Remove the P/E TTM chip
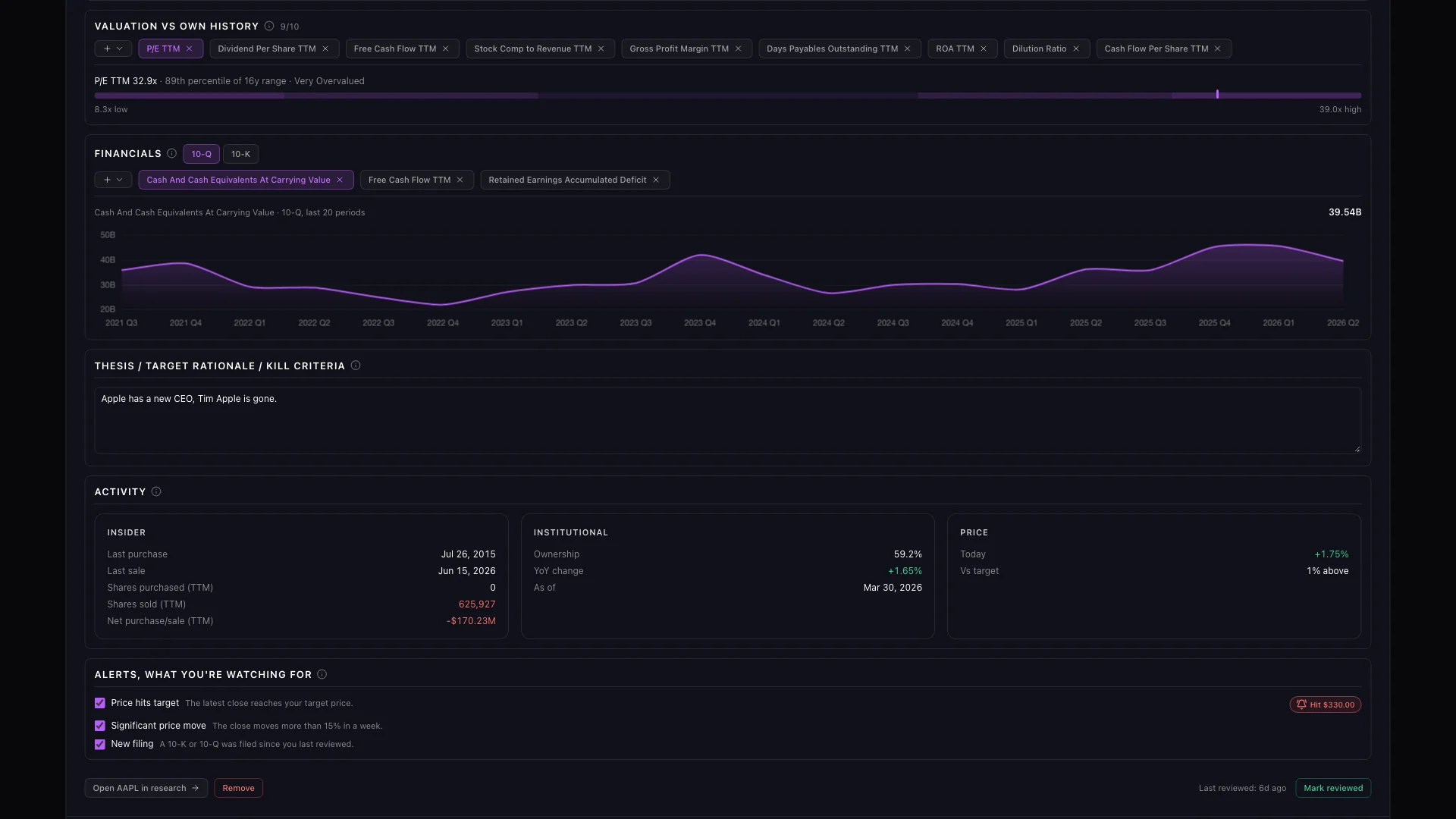 [x=190, y=49]
